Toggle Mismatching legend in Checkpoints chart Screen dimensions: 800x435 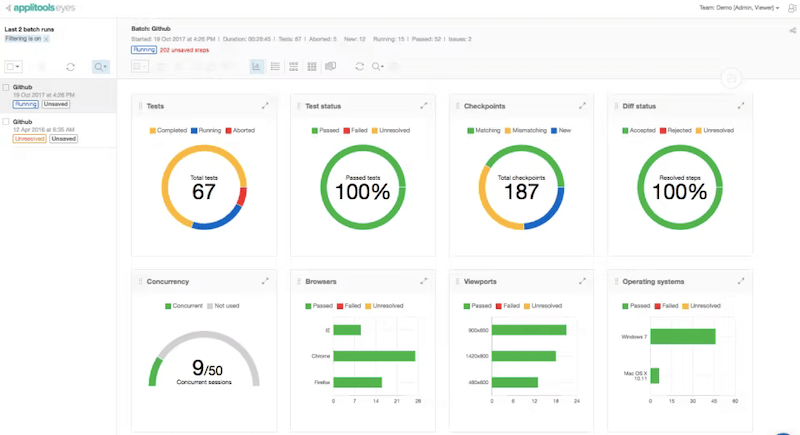click(x=526, y=131)
